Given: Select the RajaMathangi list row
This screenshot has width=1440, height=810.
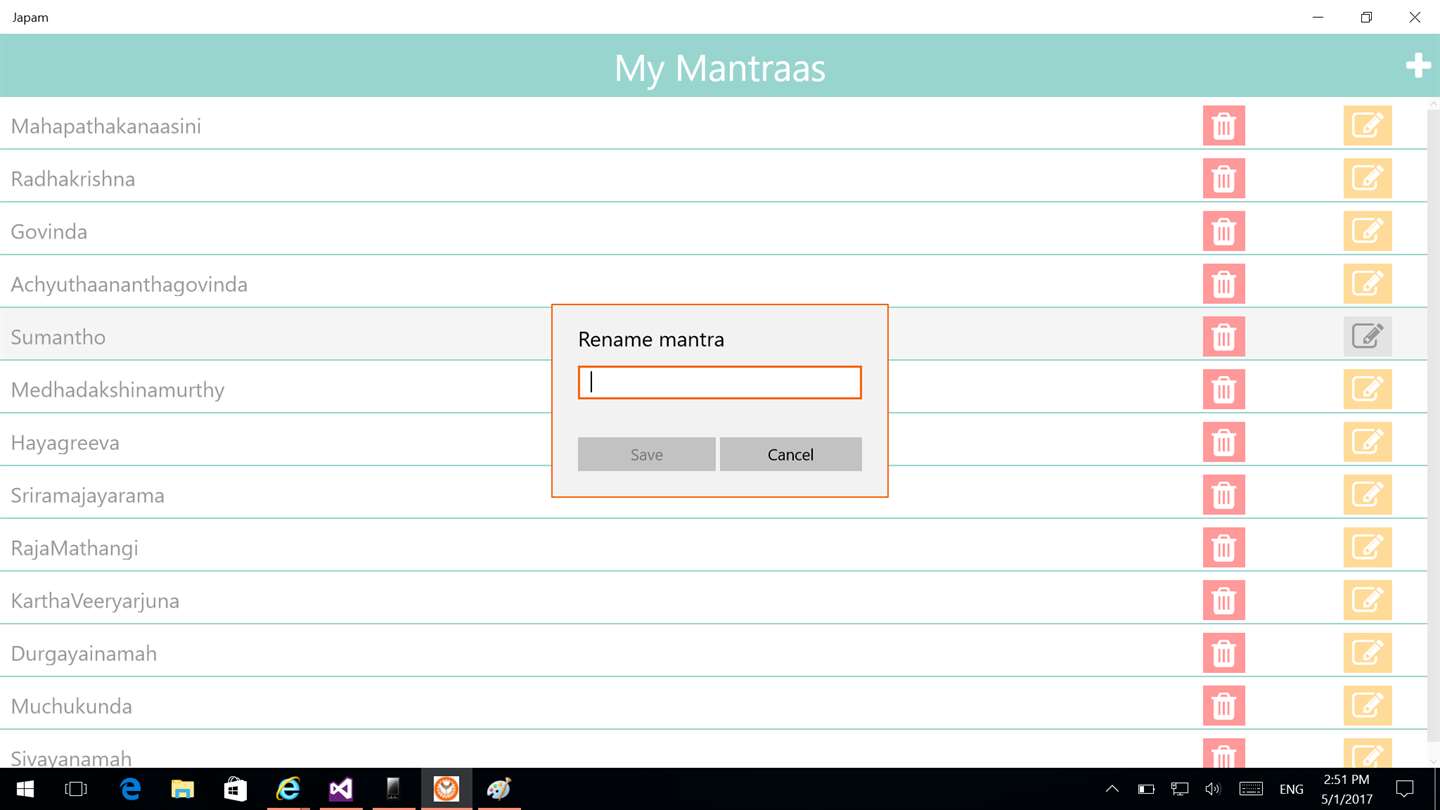Looking at the screenshot, I should click(713, 545).
